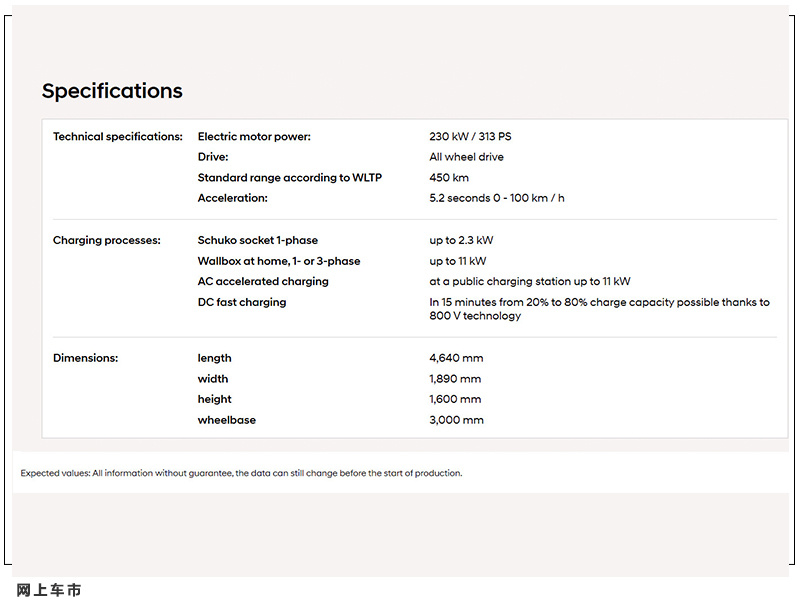Click the Electric motor power label
Screen dimensions: 800x600
coord(254,137)
